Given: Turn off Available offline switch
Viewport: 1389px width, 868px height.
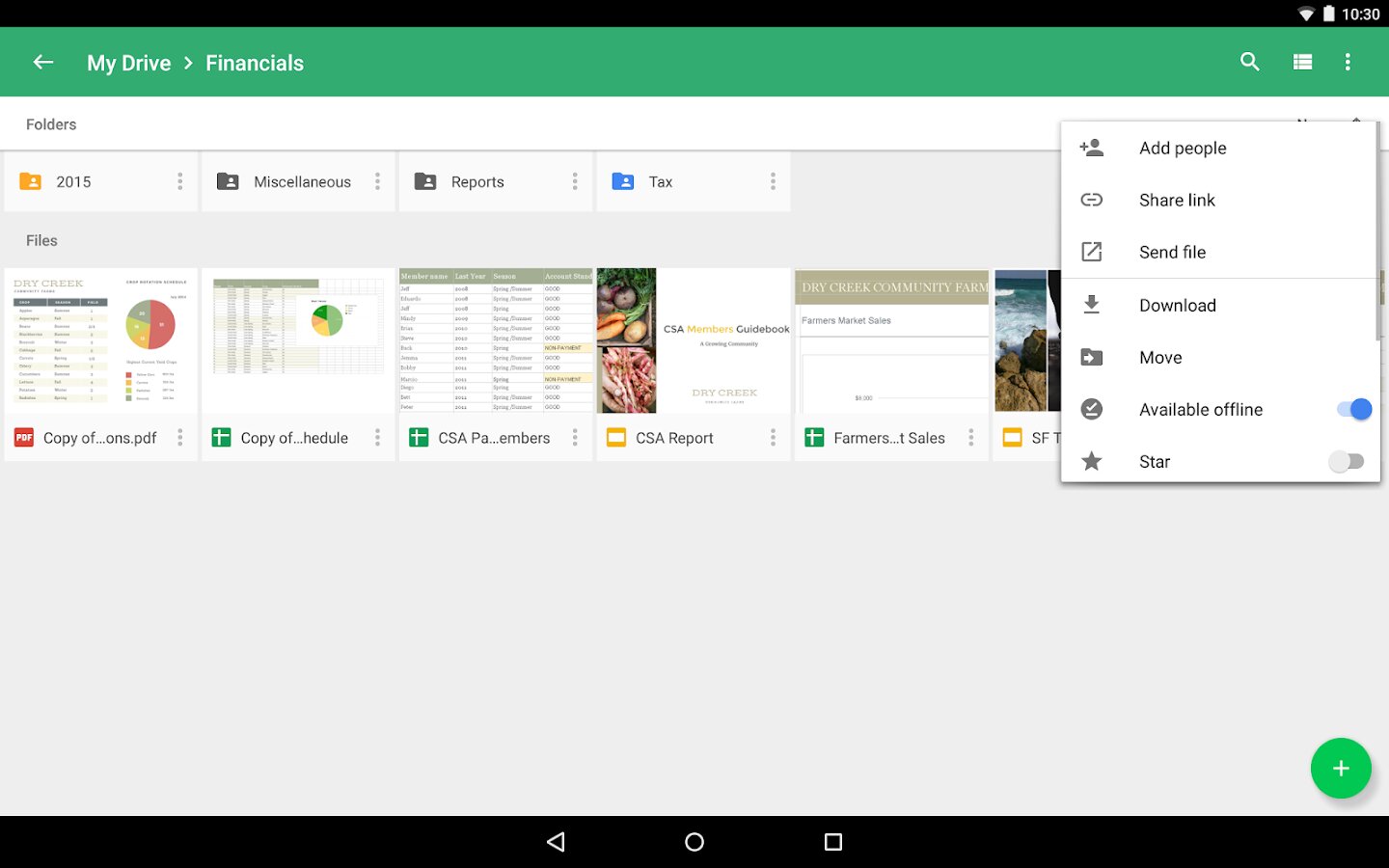Looking at the screenshot, I should (1353, 410).
